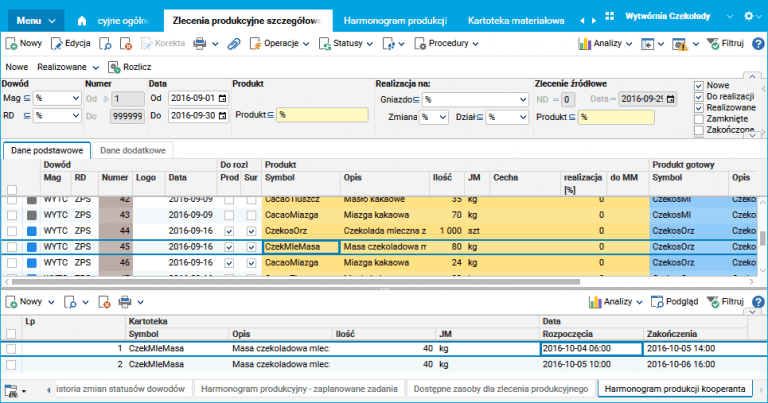
Task: Select the checkbox for schedule line 2
Action: point(11,365)
